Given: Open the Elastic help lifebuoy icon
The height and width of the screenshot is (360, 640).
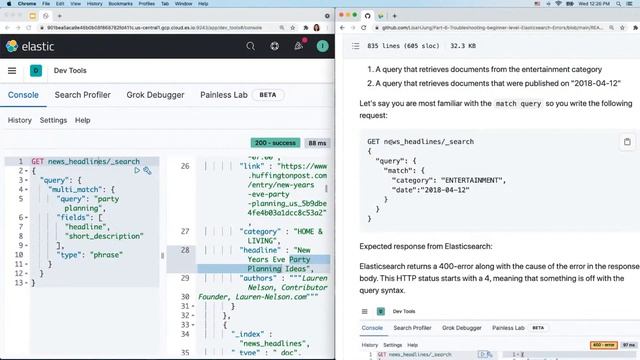Looking at the screenshot, I should (274, 46).
